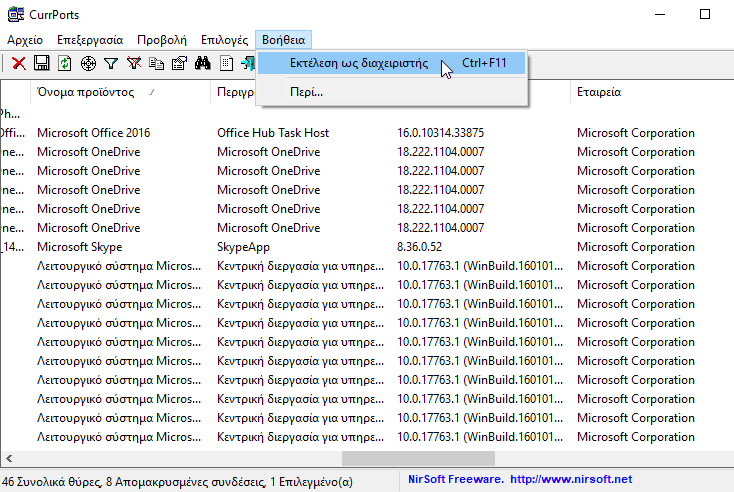This screenshot has width=734, height=492.
Task: Open the Αρχείο menu
Action: point(25,40)
